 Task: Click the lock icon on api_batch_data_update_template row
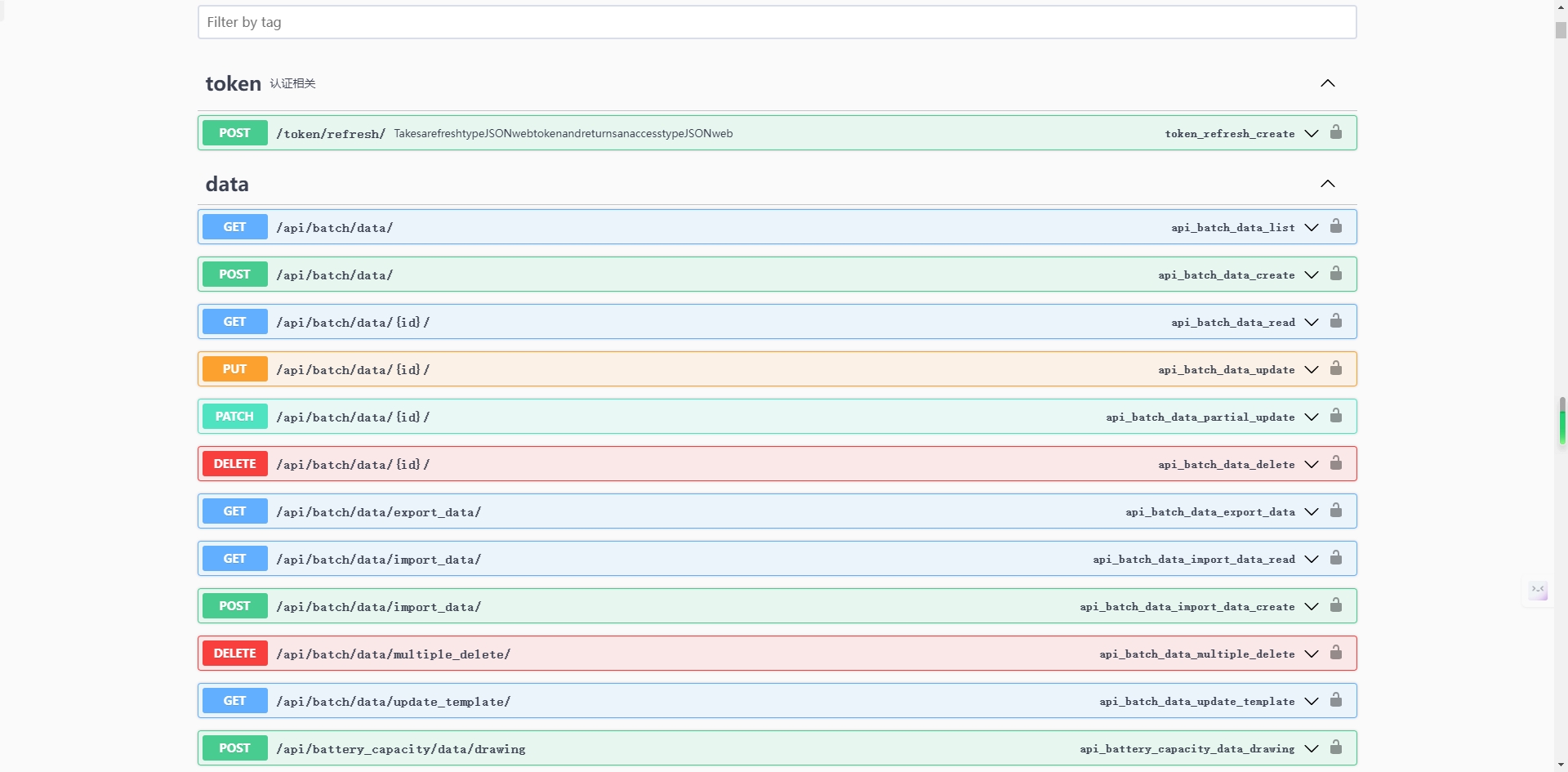coord(1336,699)
